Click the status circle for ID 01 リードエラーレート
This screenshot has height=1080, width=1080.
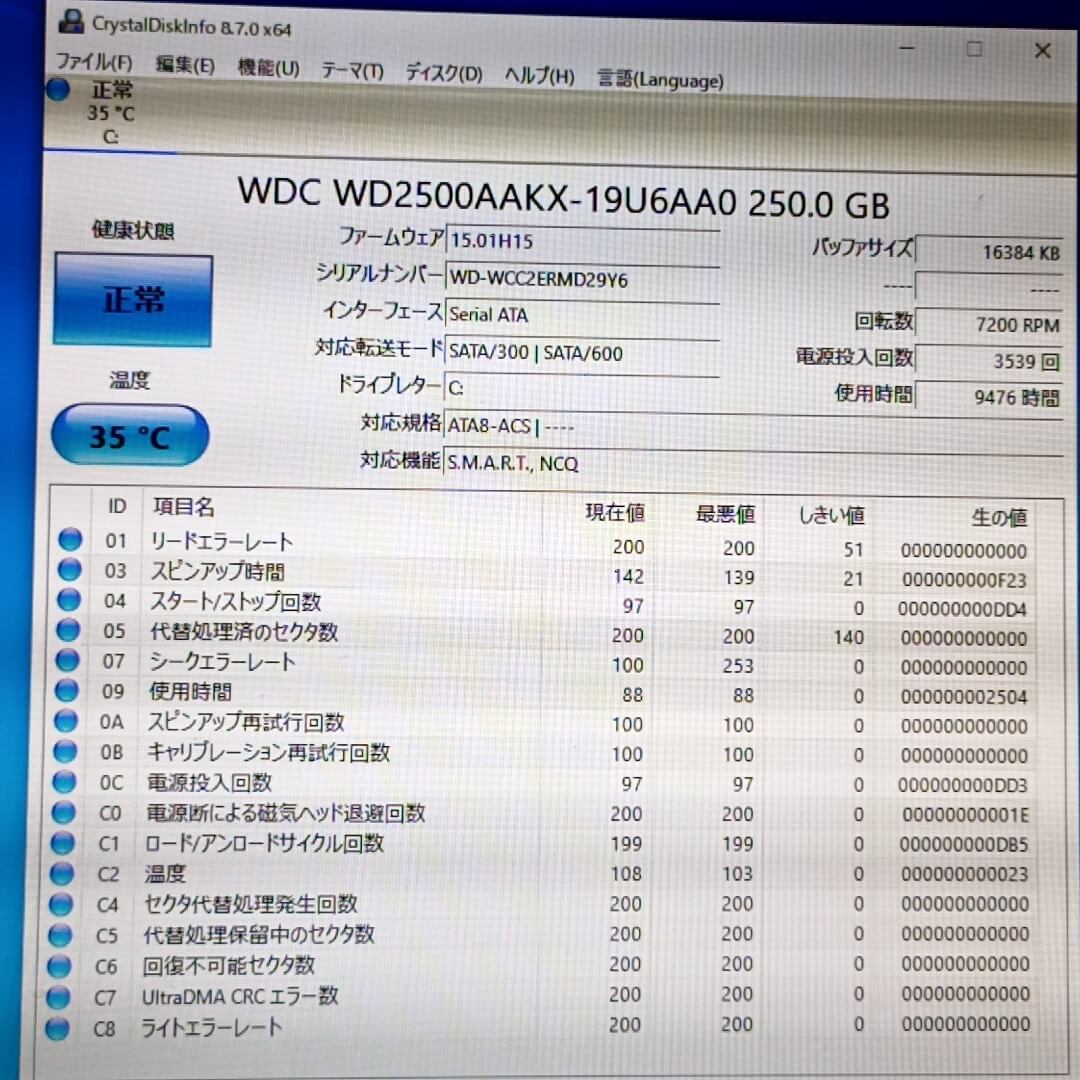pos(70,539)
